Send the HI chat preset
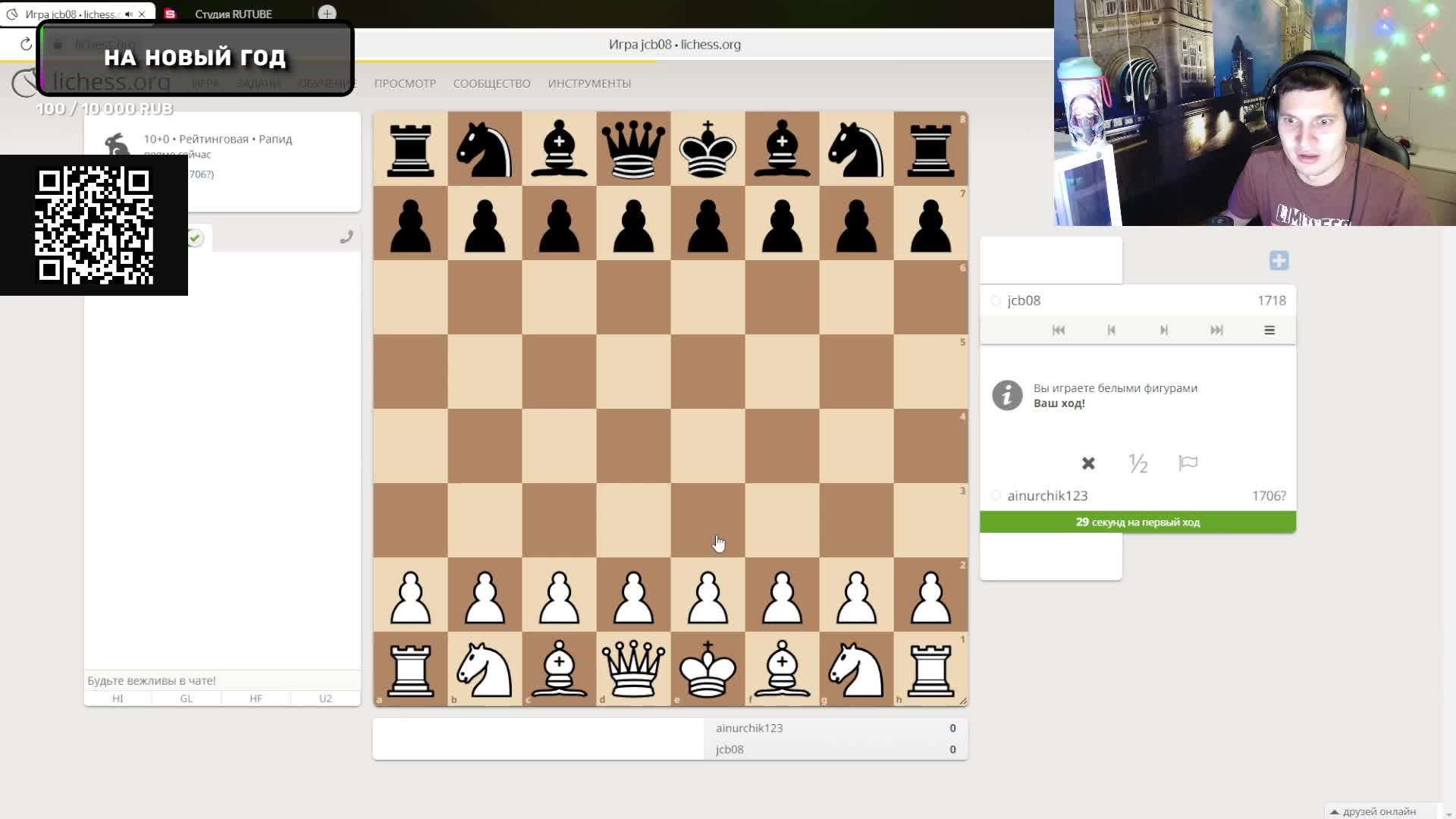This screenshot has width=1456, height=819. click(x=118, y=698)
